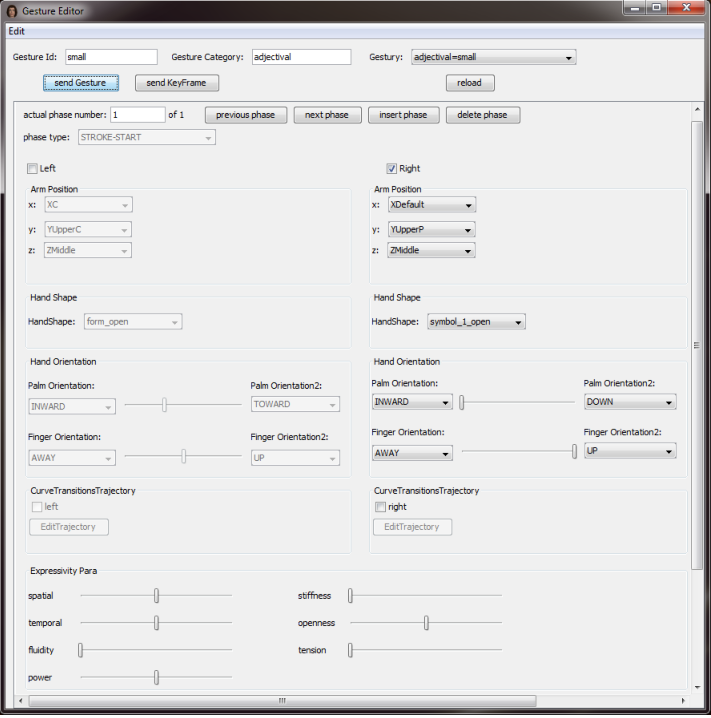This screenshot has height=718, width=711.
Task: Open right arm x position XDefault dropdown
Action: pyautogui.click(x=432, y=205)
